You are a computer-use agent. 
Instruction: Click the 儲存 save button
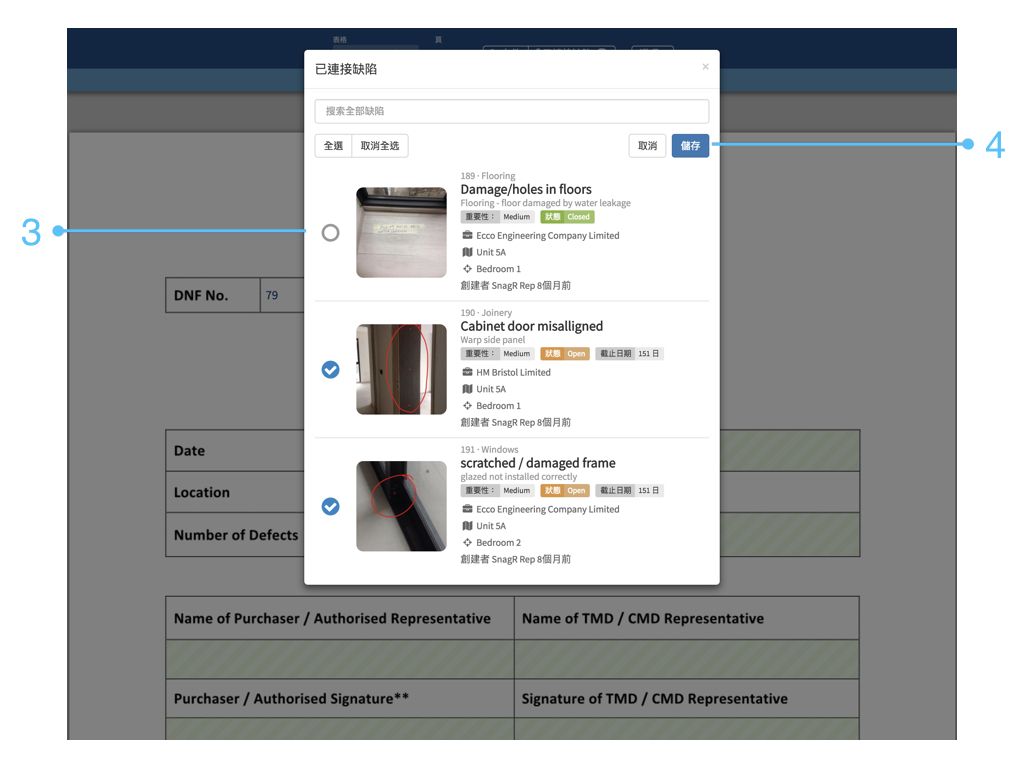tap(690, 146)
